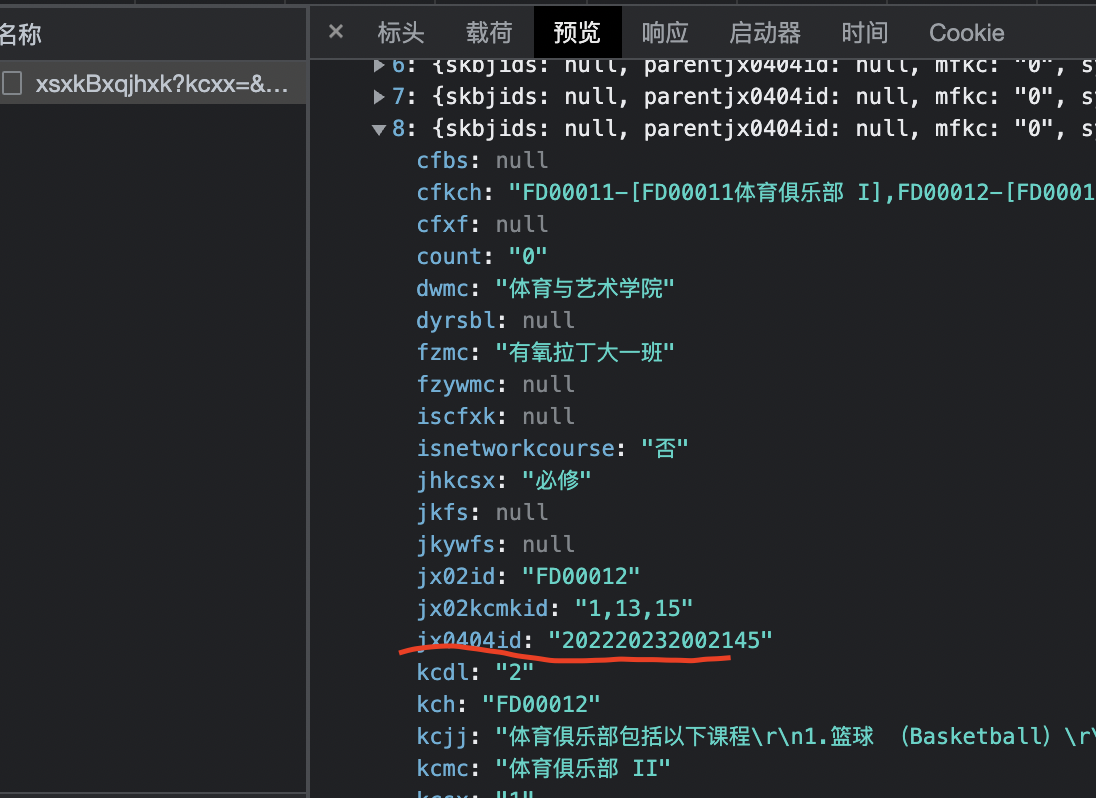
Task: Select the underlined jx0404id value
Action: (x=660, y=640)
